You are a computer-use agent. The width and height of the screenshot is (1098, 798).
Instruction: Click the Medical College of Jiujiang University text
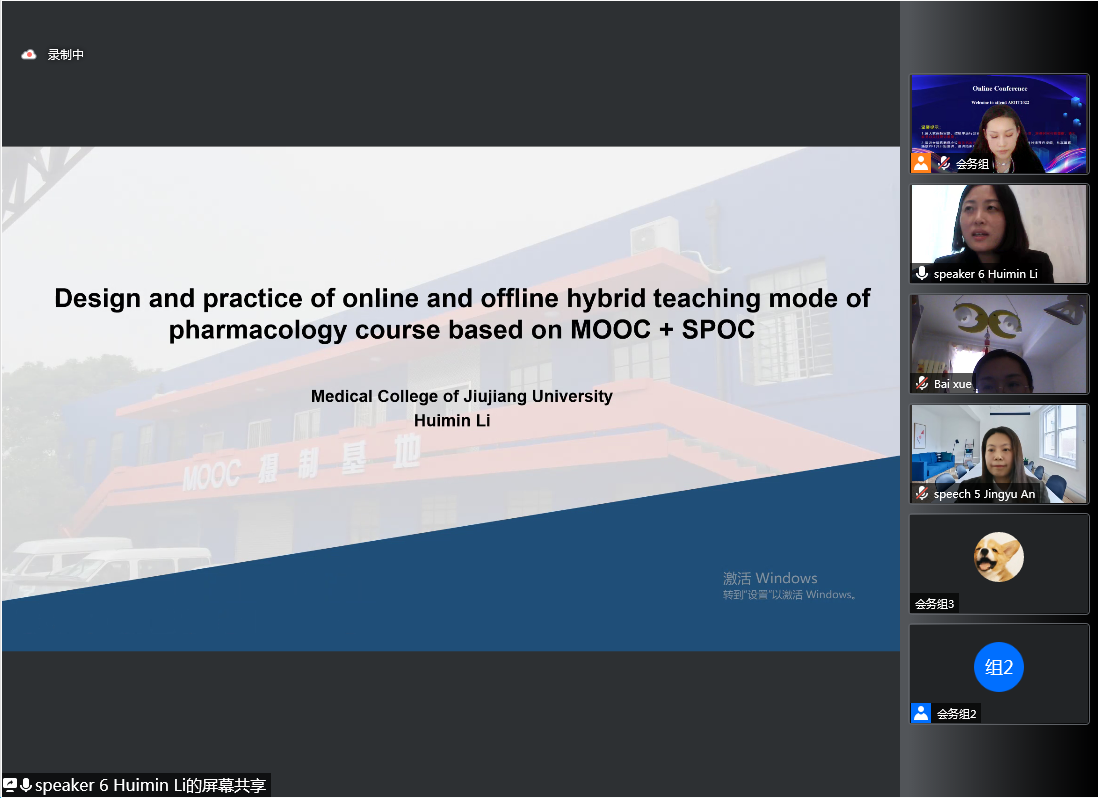(461, 396)
